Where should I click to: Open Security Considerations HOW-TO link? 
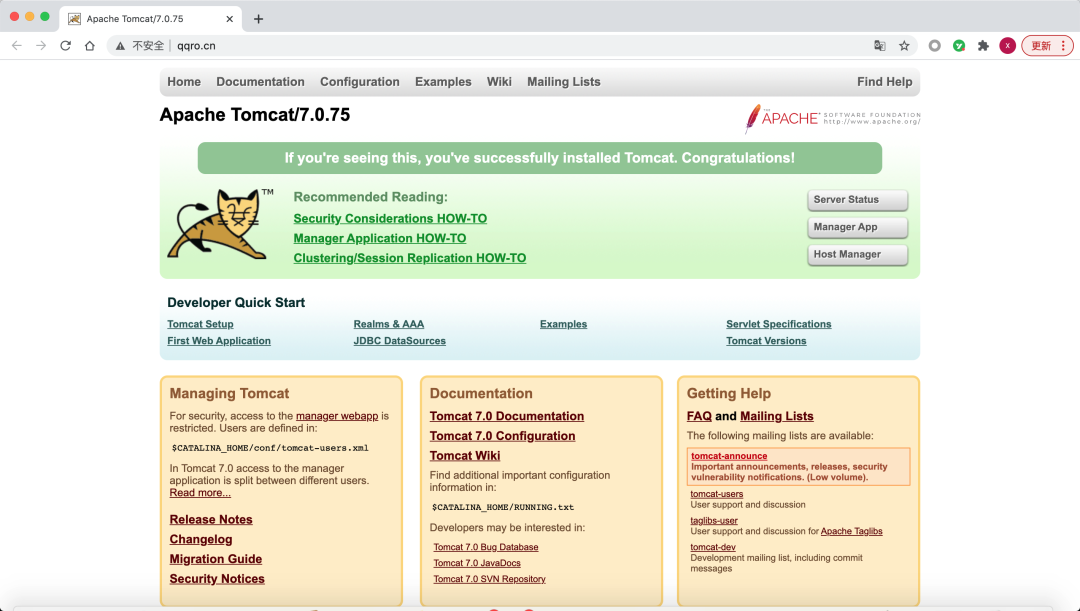click(390, 218)
